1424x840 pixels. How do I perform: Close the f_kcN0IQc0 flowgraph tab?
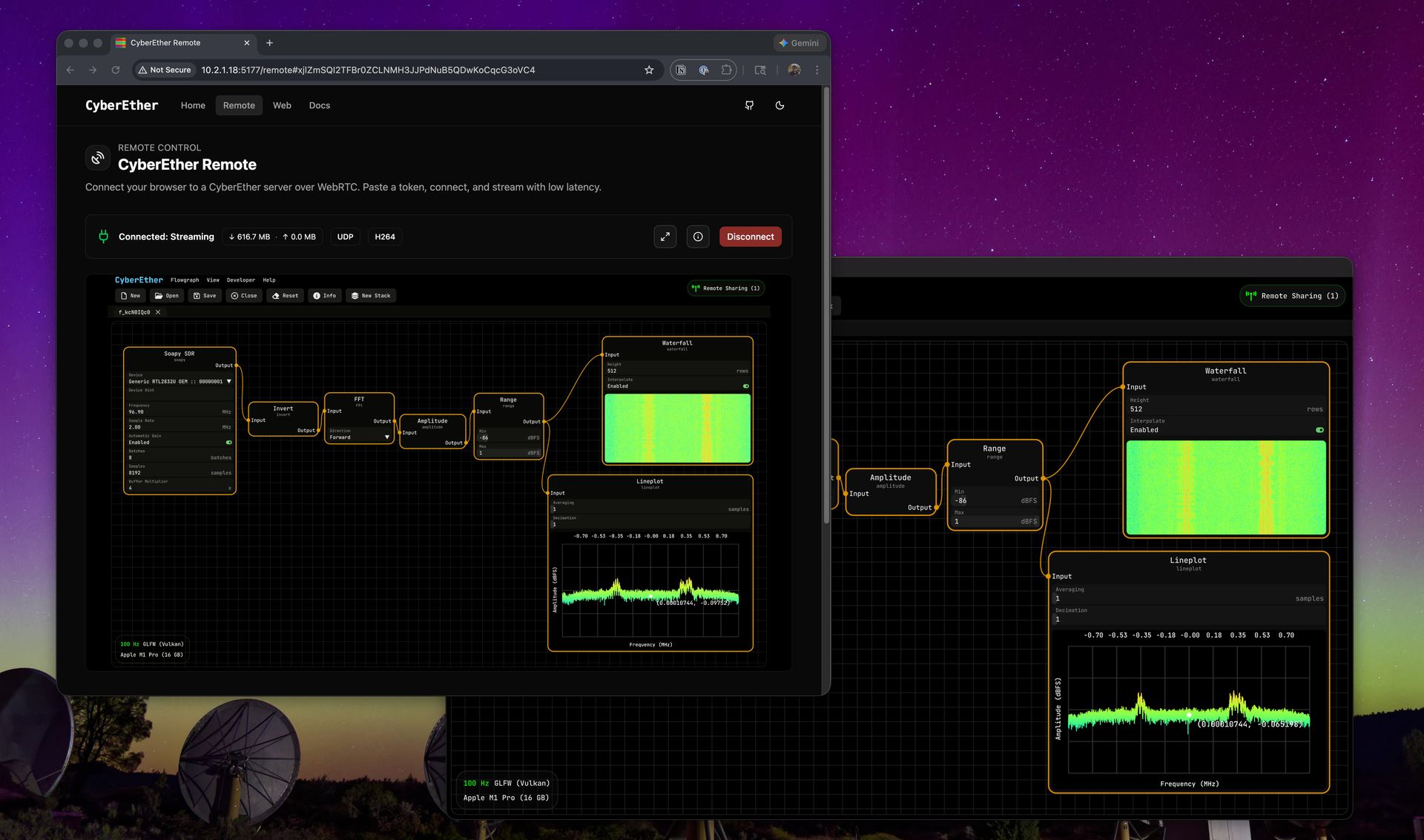pyautogui.click(x=158, y=312)
